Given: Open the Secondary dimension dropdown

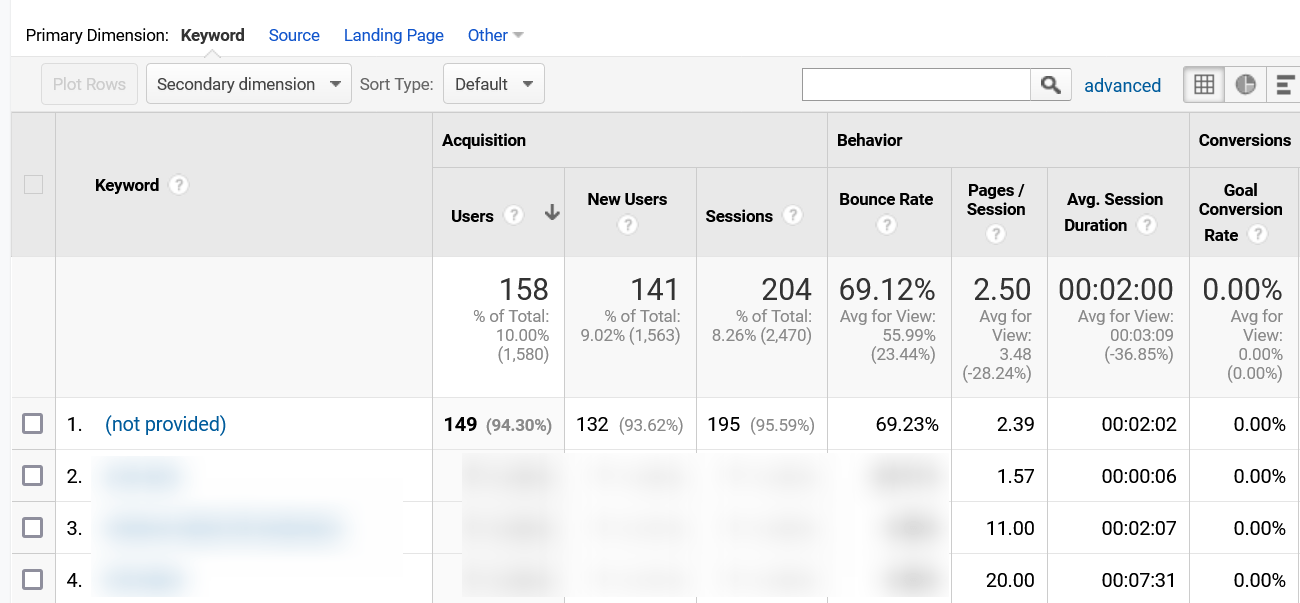Looking at the screenshot, I should pyautogui.click(x=248, y=85).
